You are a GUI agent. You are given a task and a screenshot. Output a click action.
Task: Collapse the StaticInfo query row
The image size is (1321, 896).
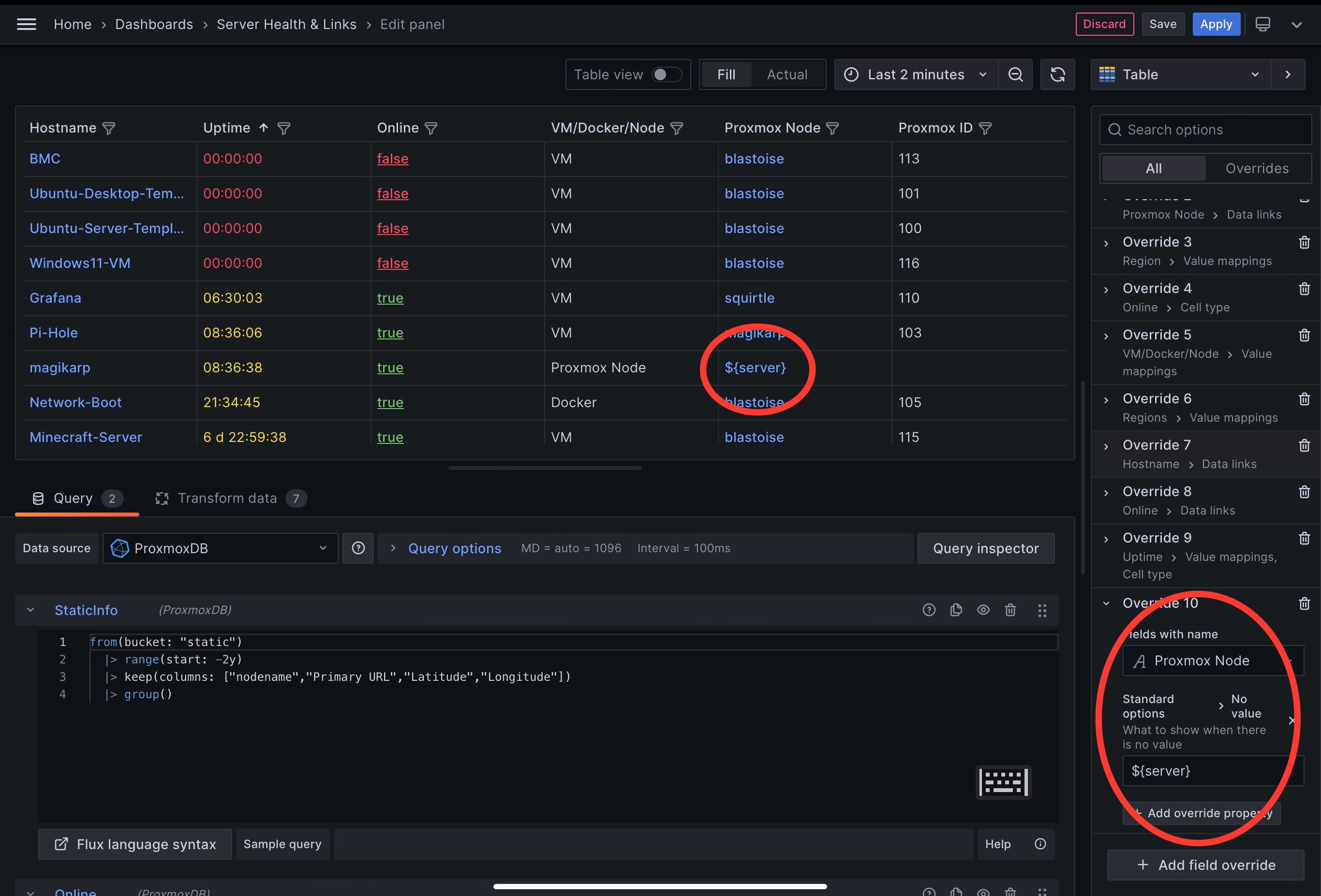coord(30,610)
